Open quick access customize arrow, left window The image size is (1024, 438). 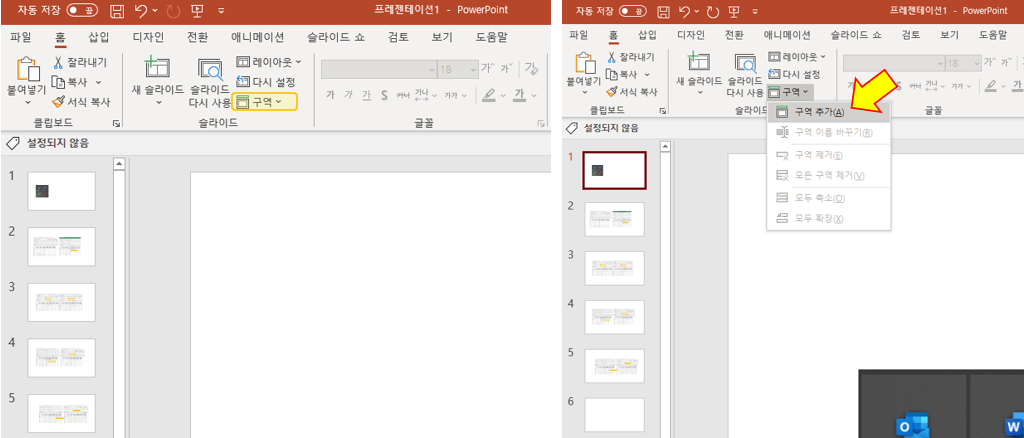click(x=221, y=10)
